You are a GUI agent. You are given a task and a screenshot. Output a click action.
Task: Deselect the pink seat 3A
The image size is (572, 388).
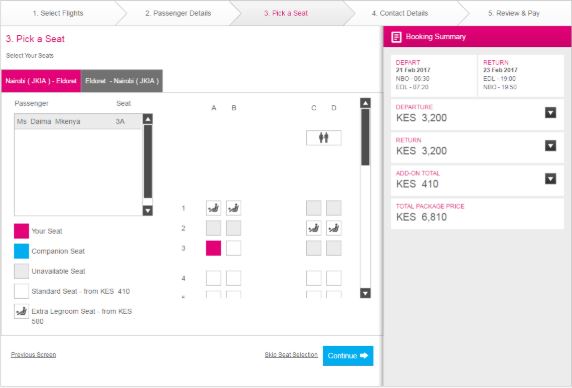pos(213,248)
